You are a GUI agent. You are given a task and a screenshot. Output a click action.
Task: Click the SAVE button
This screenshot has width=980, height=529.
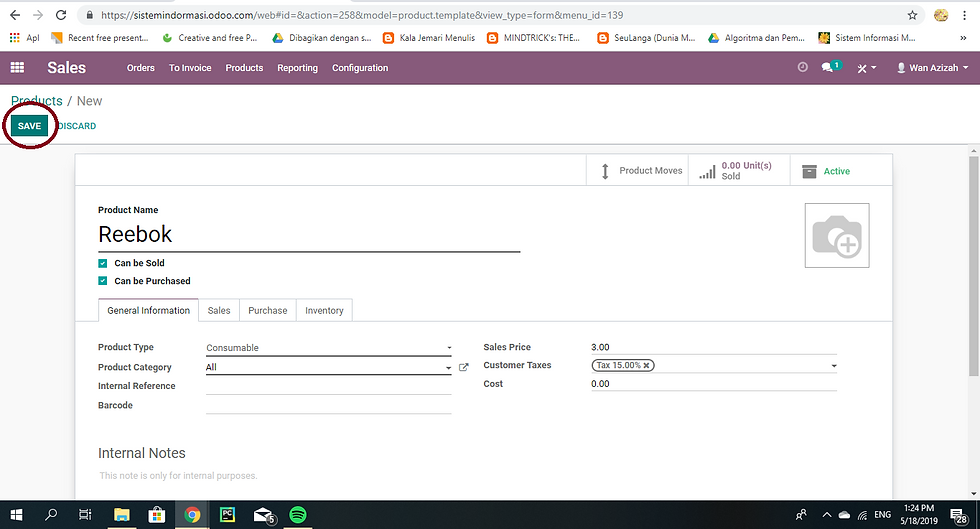pyautogui.click(x=29, y=126)
